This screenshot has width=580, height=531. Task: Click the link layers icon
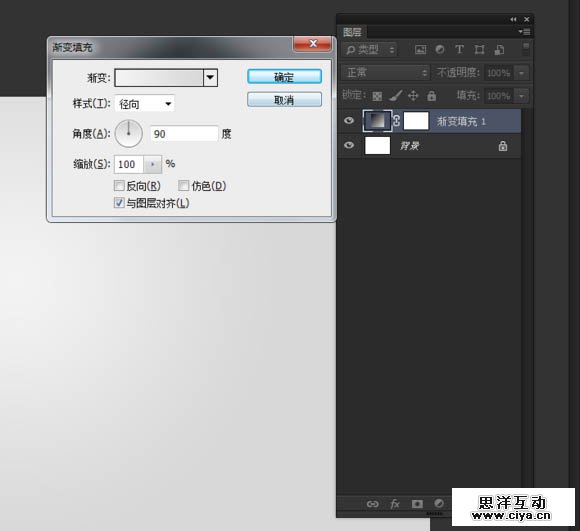[372, 504]
